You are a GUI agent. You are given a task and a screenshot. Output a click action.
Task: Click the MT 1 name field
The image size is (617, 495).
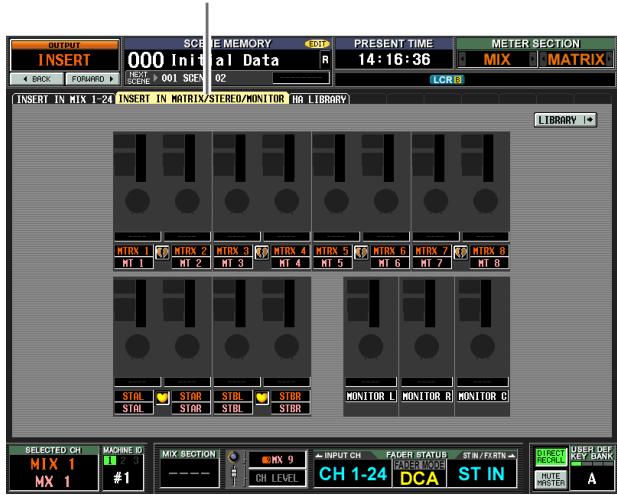click(x=134, y=263)
